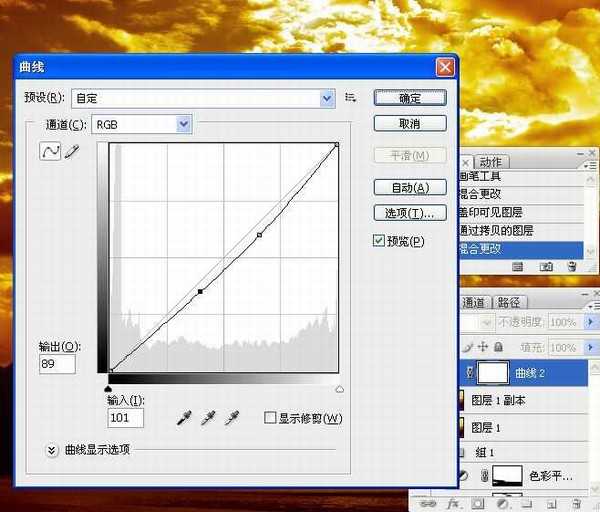The height and width of the screenshot is (512, 600).
Task: Click the white point slider under the curve
Action: [339, 388]
